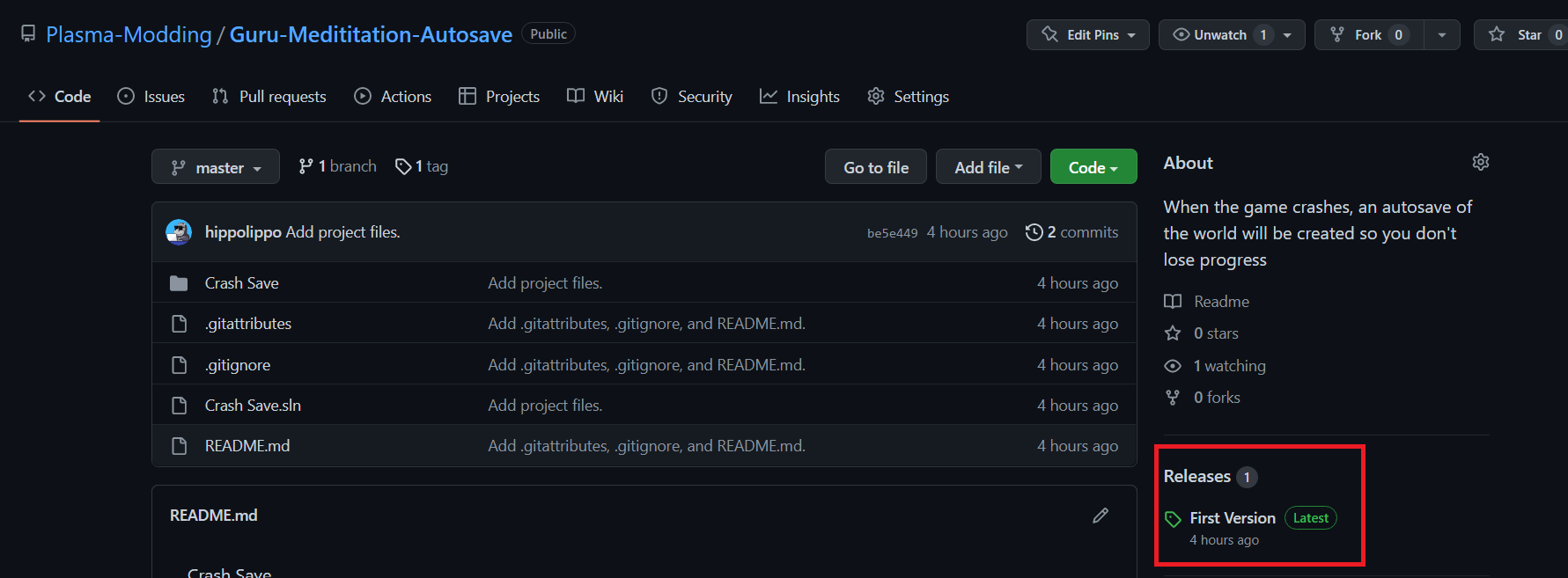Click the Crash Save folder icon

179,283
